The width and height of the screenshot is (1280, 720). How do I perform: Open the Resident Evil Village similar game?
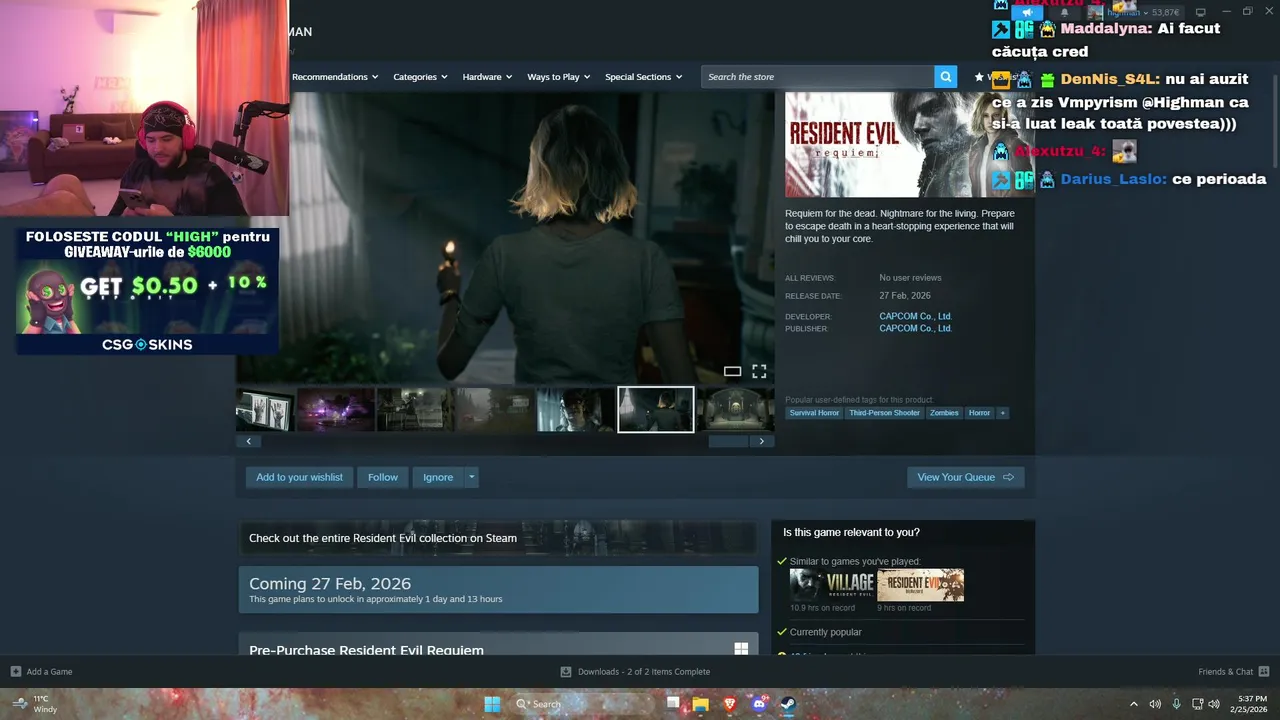point(832,585)
